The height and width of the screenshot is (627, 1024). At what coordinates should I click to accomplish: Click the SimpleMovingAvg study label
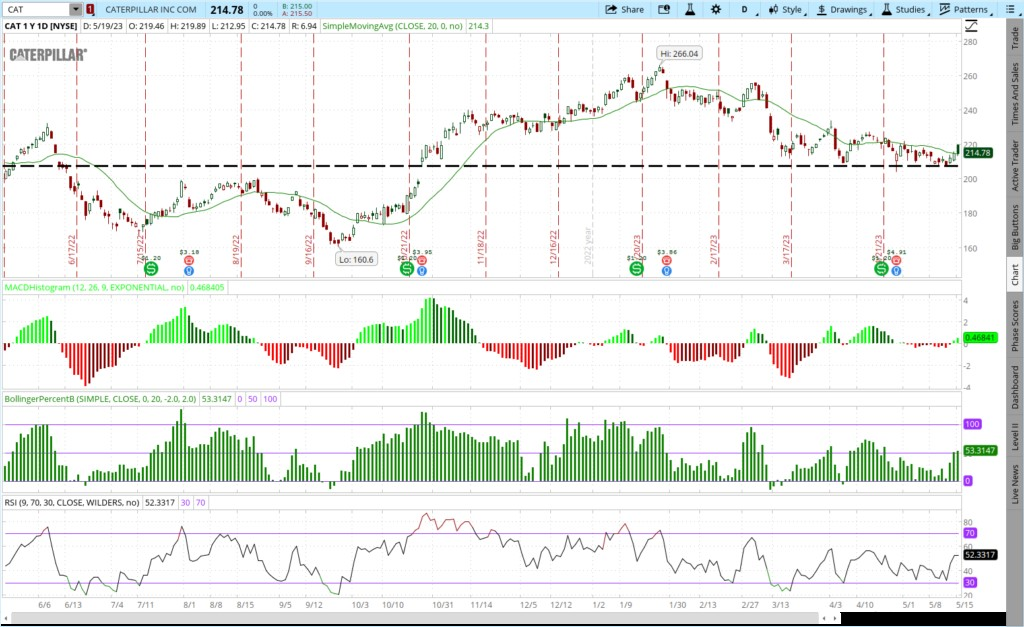coord(392,26)
